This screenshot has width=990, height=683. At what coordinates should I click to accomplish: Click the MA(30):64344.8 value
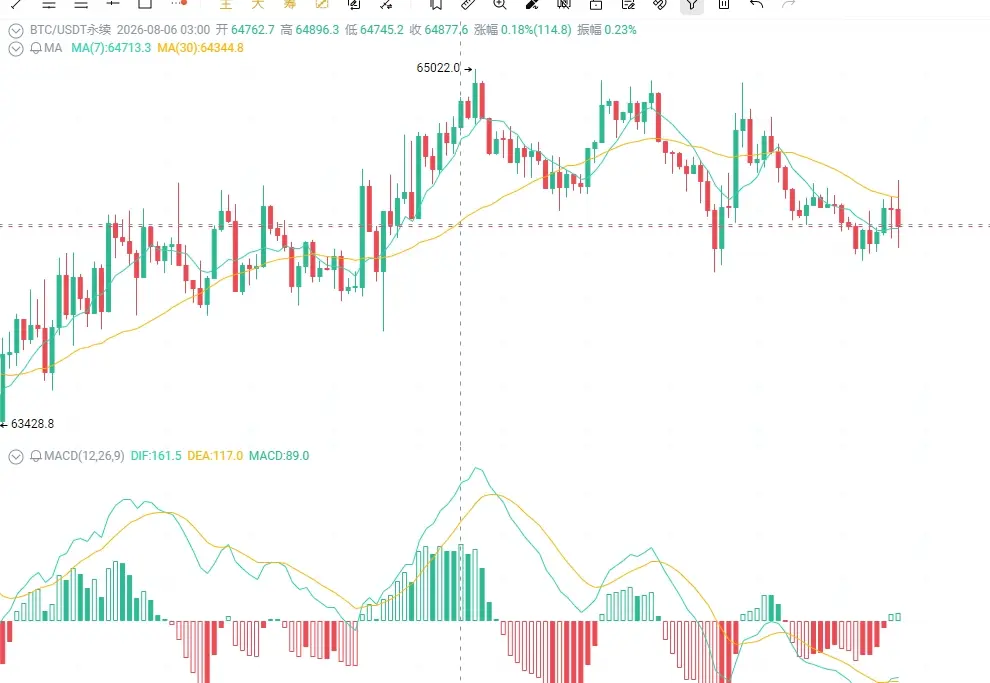coord(200,48)
